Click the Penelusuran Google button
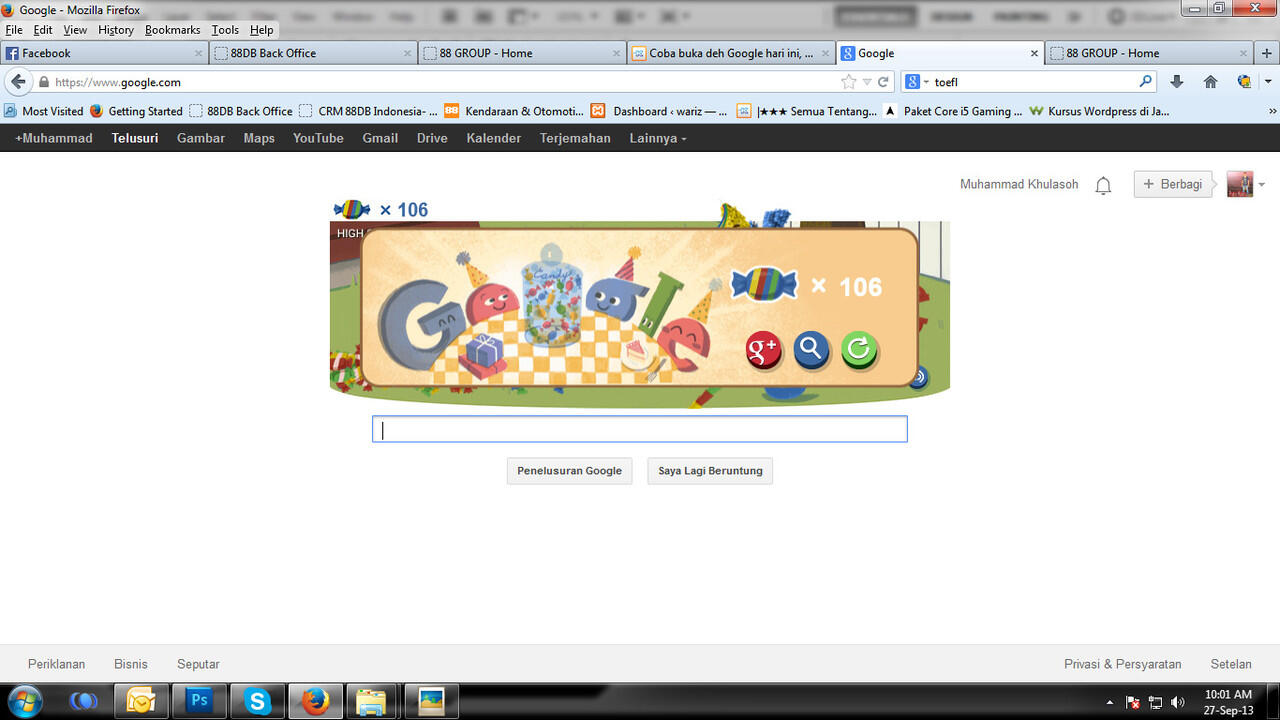 point(570,471)
